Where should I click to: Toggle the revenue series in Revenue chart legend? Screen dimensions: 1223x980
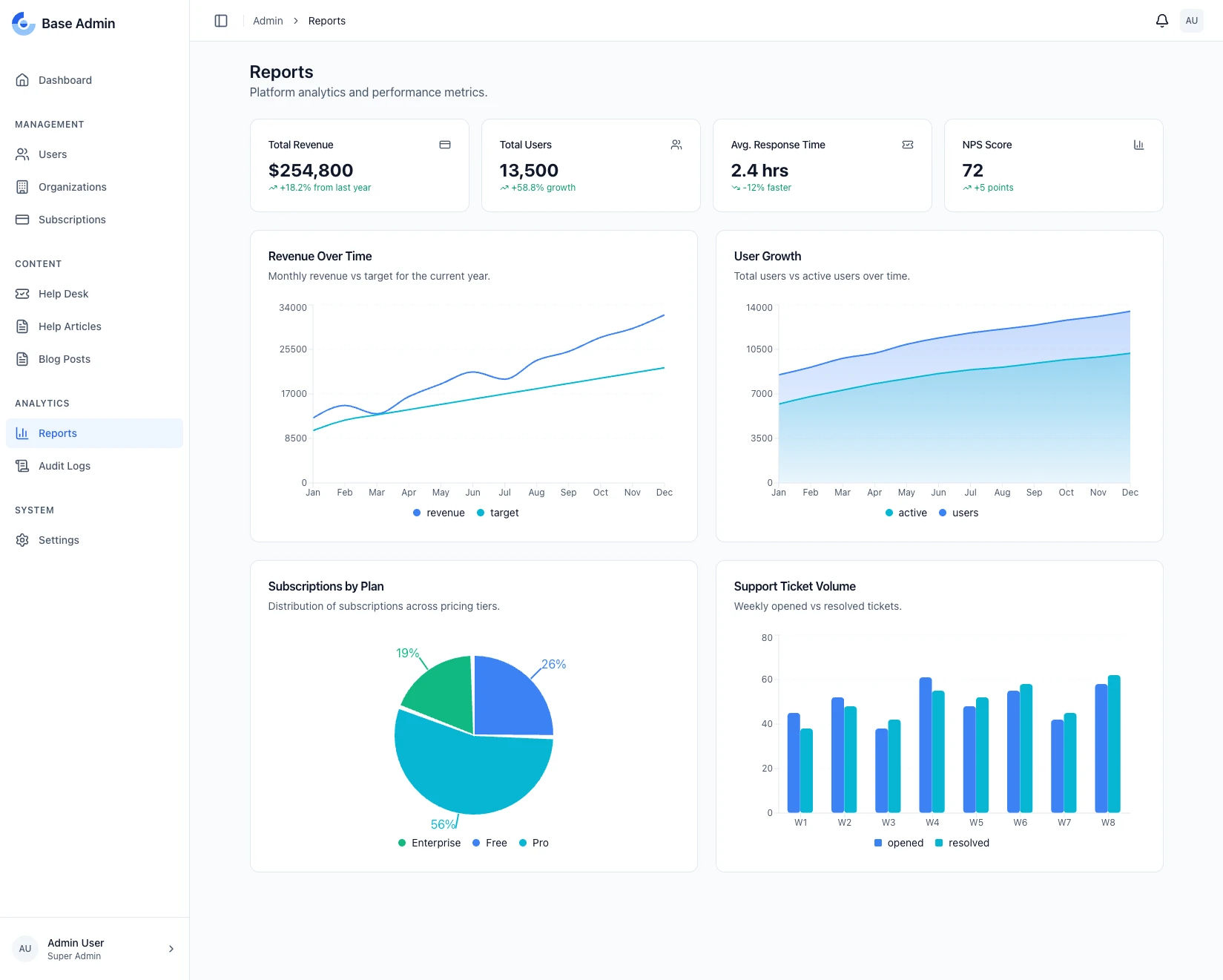point(438,513)
